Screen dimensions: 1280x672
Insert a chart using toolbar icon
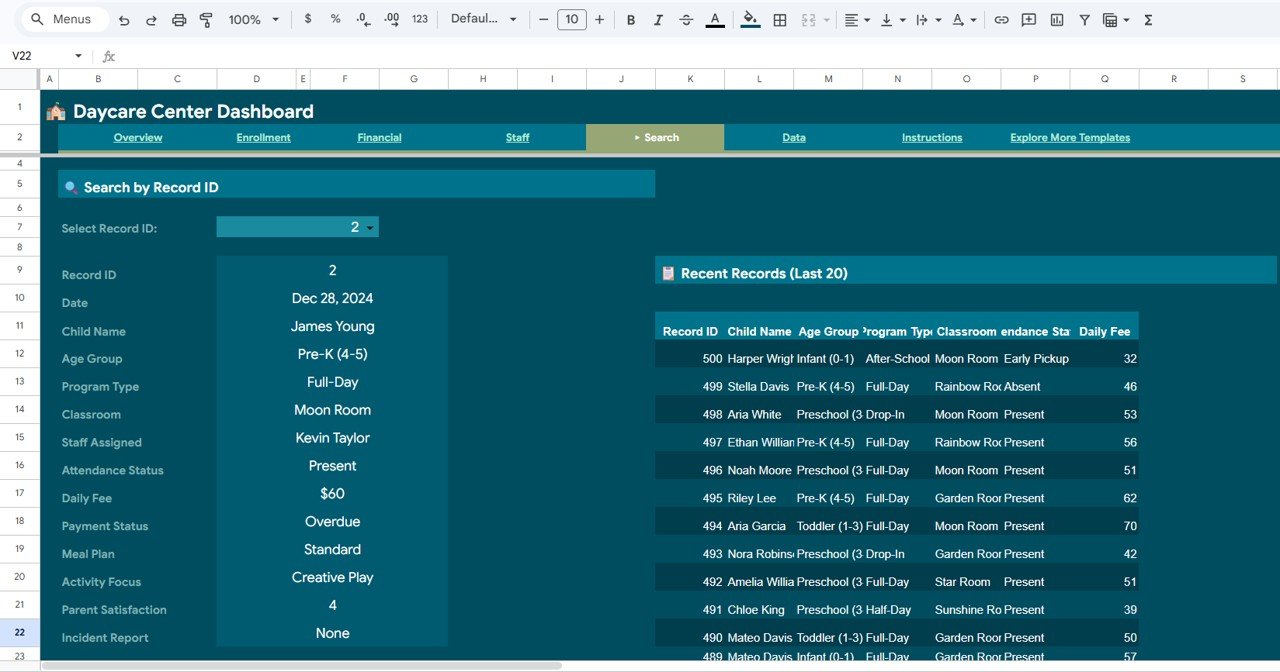[1057, 20]
